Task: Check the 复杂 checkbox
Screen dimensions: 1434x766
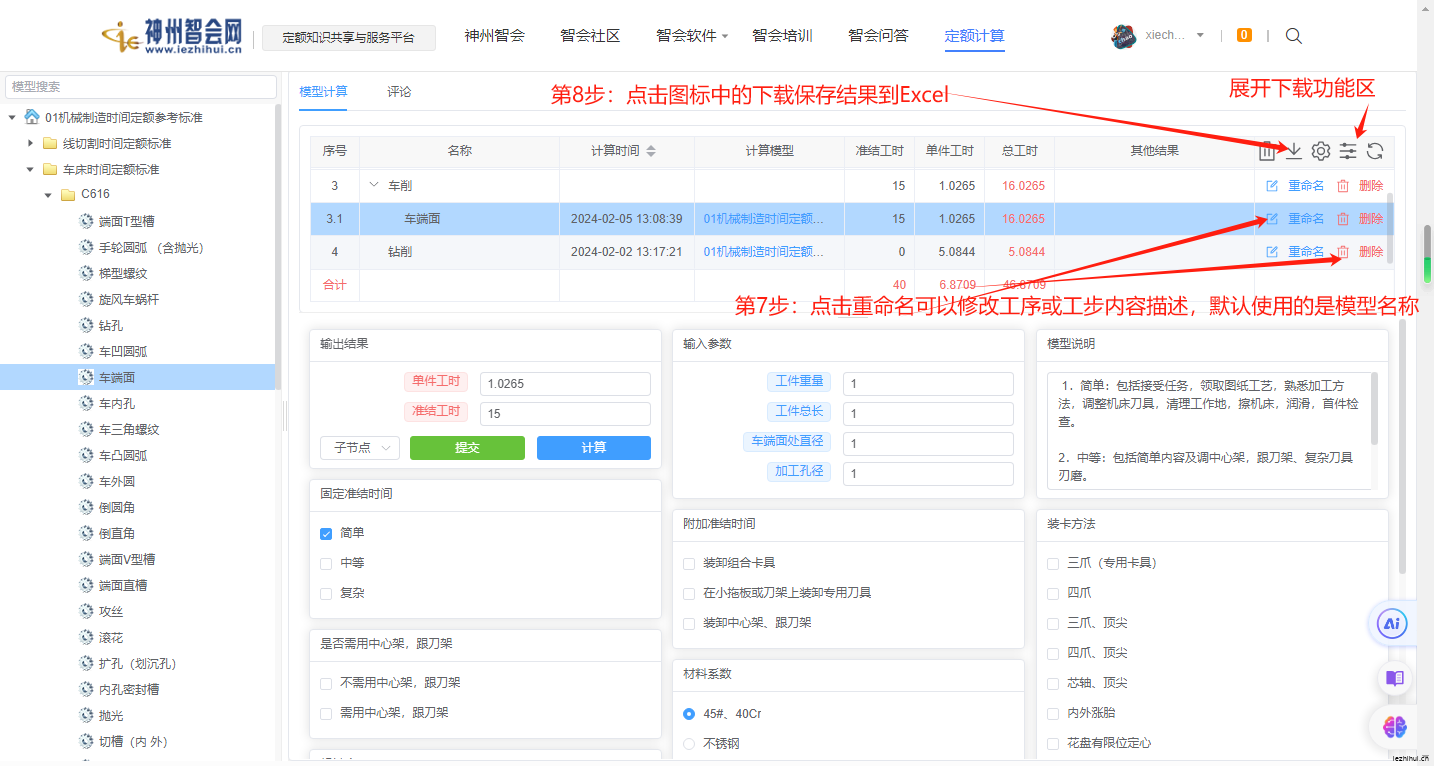Action: pos(326,593)
